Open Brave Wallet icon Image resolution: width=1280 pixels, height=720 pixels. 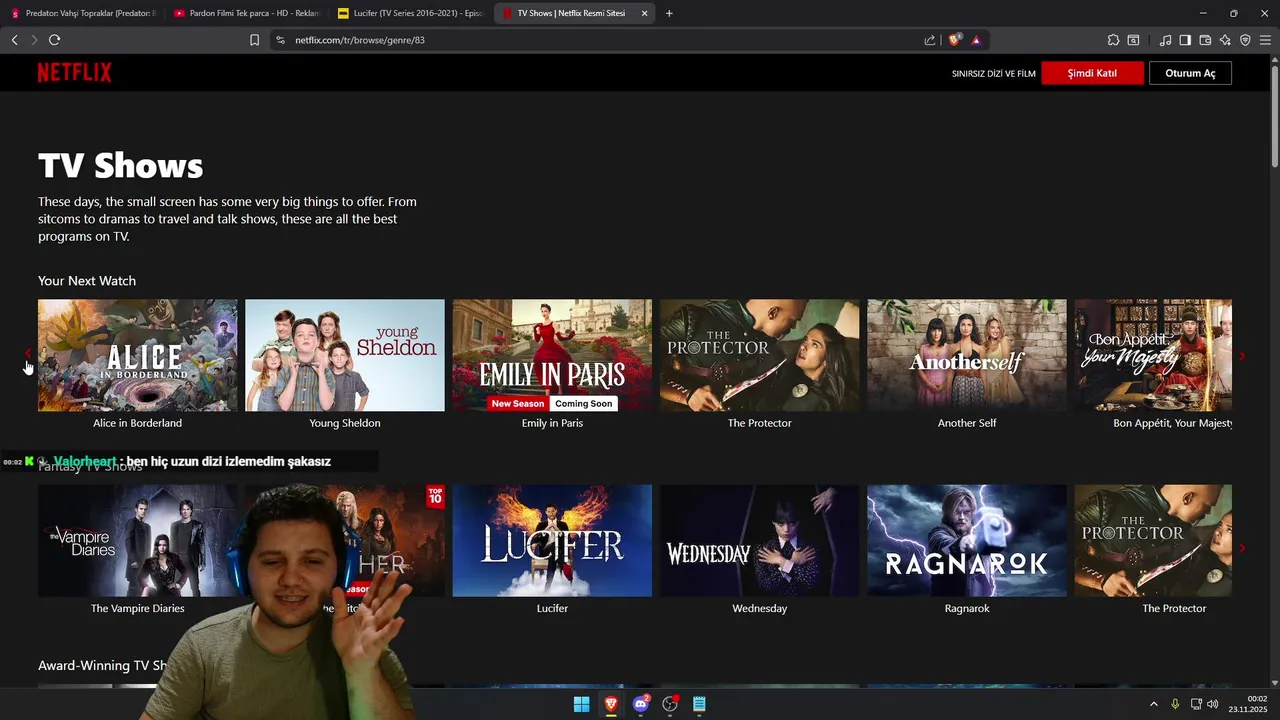pos(1205,40)
